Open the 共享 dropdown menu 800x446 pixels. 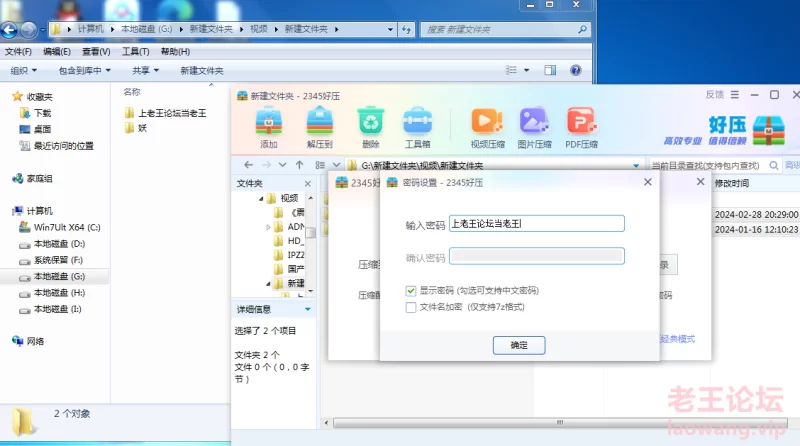(x=145, y=71)
